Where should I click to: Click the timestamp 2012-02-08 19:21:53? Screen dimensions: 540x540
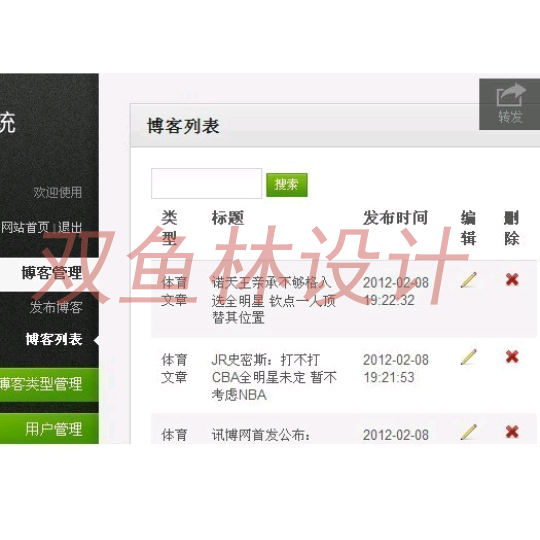tap(396, 368)
